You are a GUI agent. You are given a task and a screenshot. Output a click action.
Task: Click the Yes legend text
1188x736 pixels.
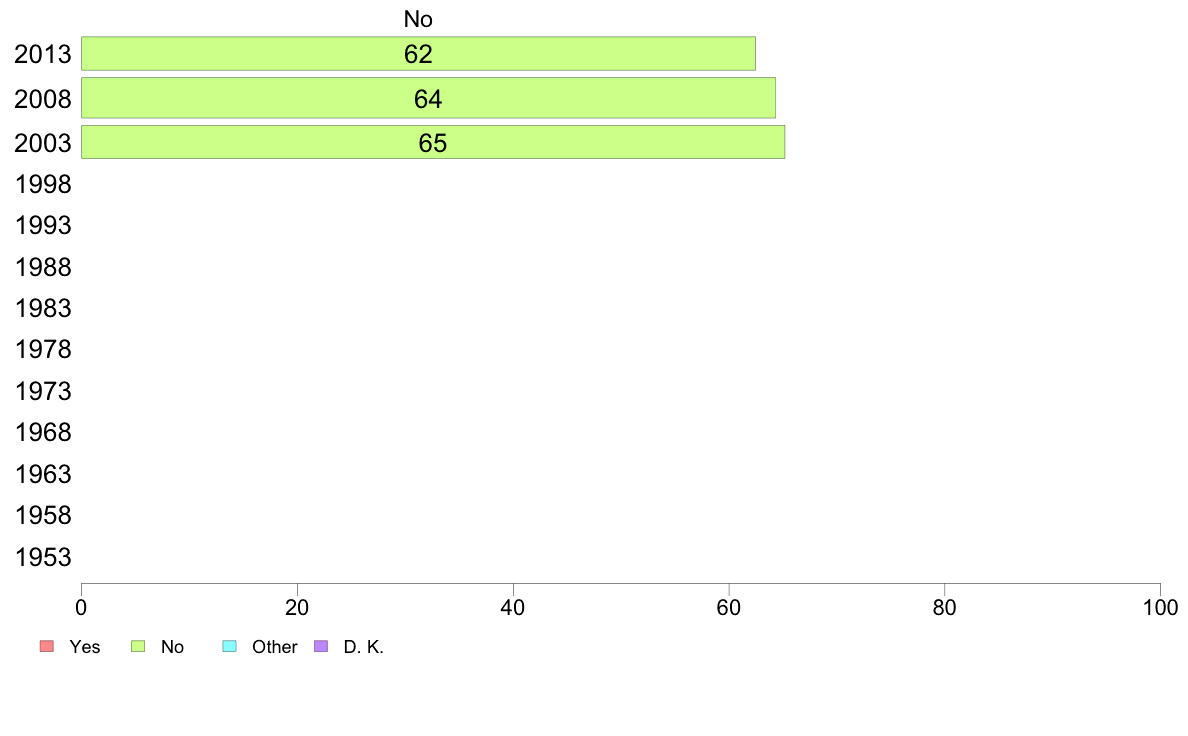[x=85, y=647]
